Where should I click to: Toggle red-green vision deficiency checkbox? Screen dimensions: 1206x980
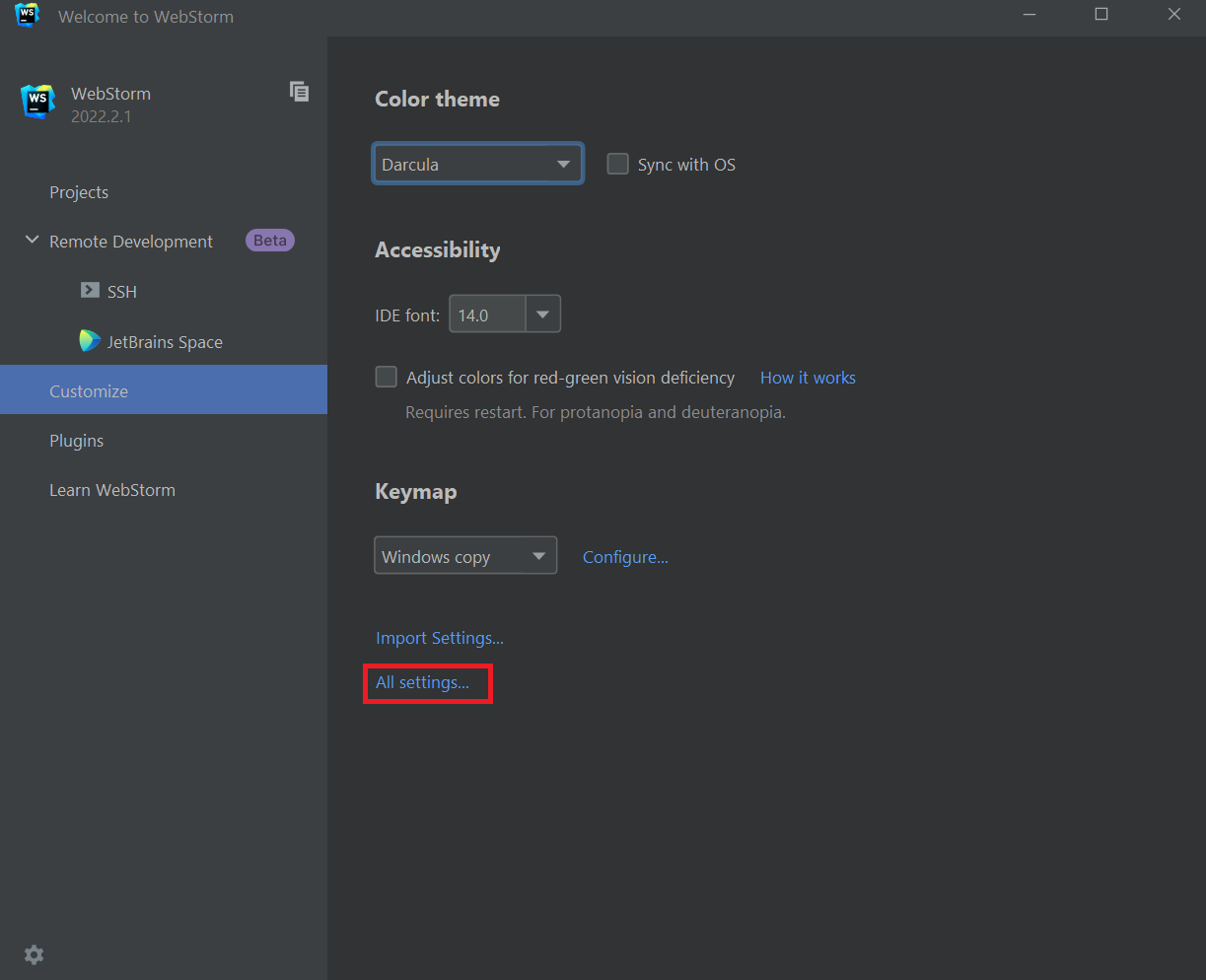[387, 377]
